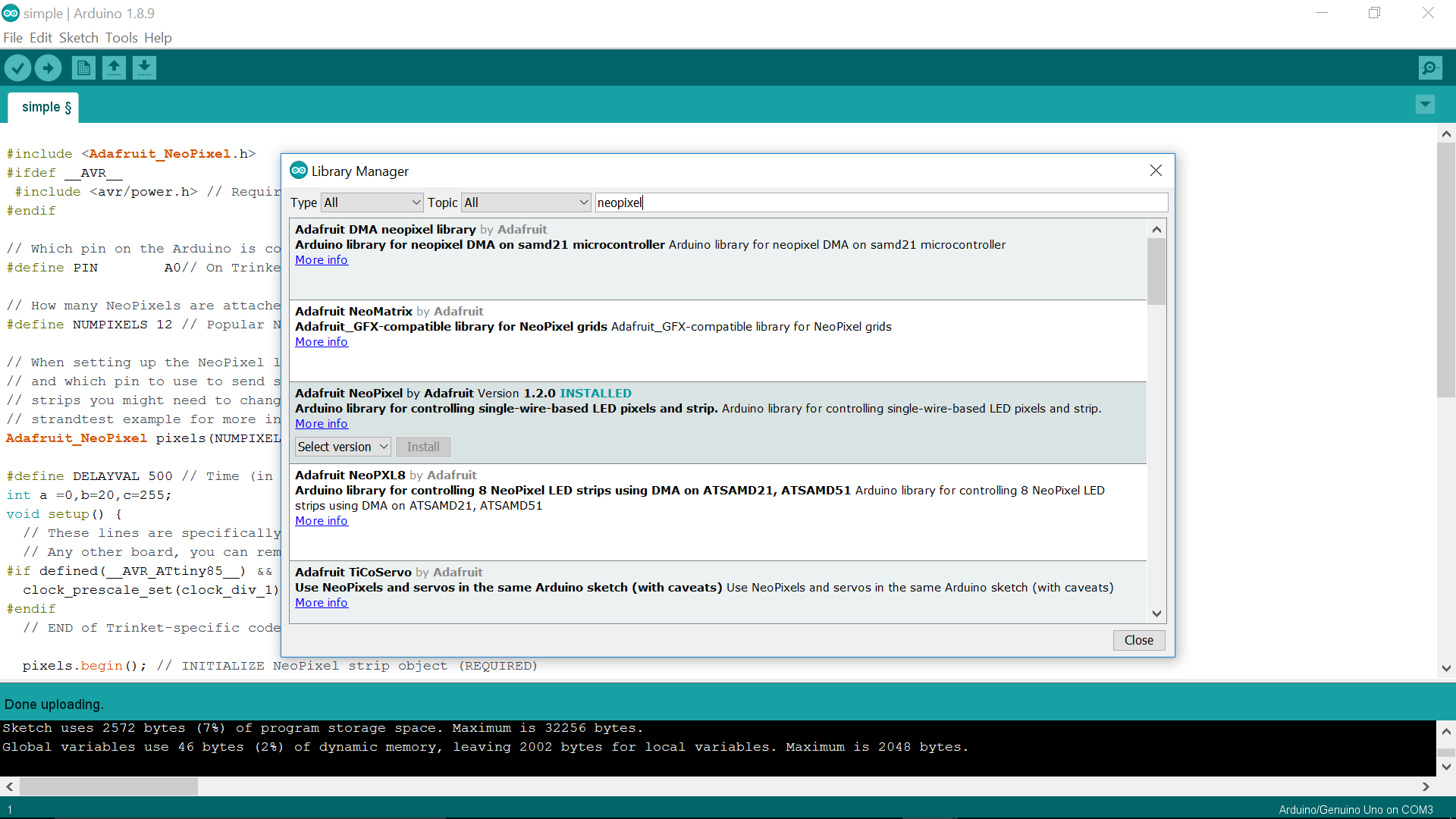Open the Select version dropdown
The height and width of the screenshot is (819, 1456).
tap(343, 447)
